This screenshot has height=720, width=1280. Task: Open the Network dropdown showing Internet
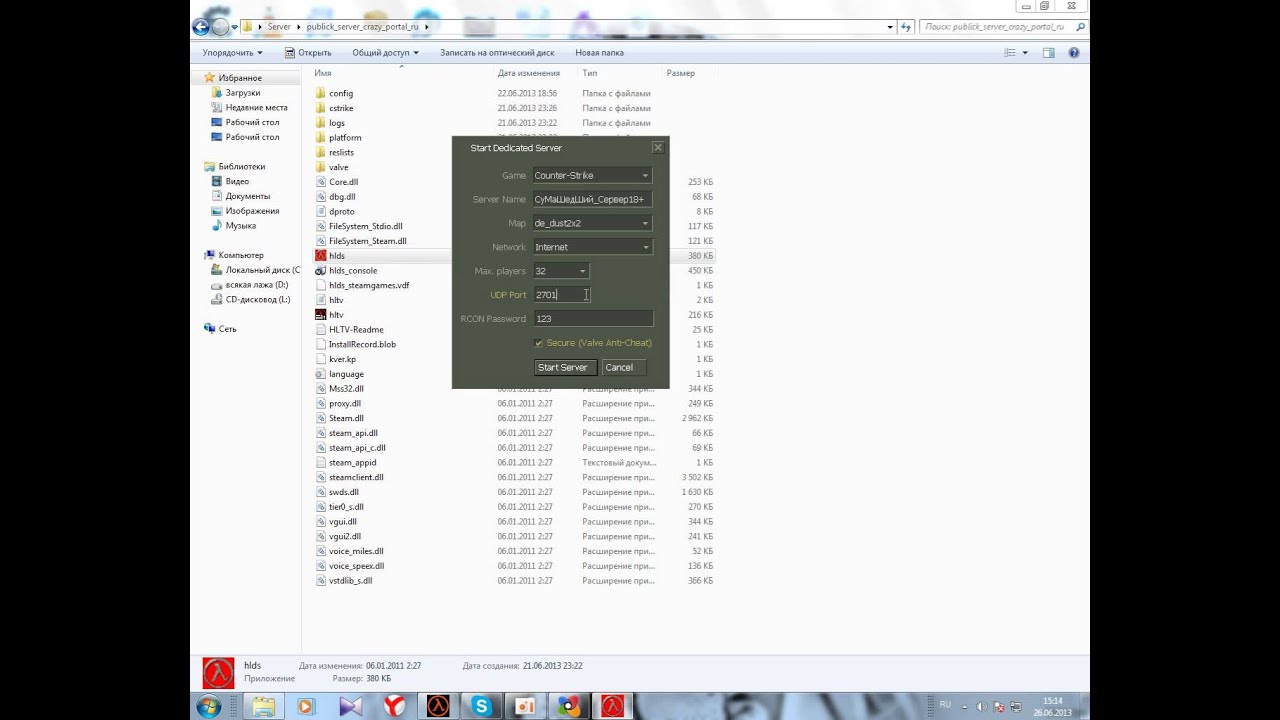(x=592, y=247)
